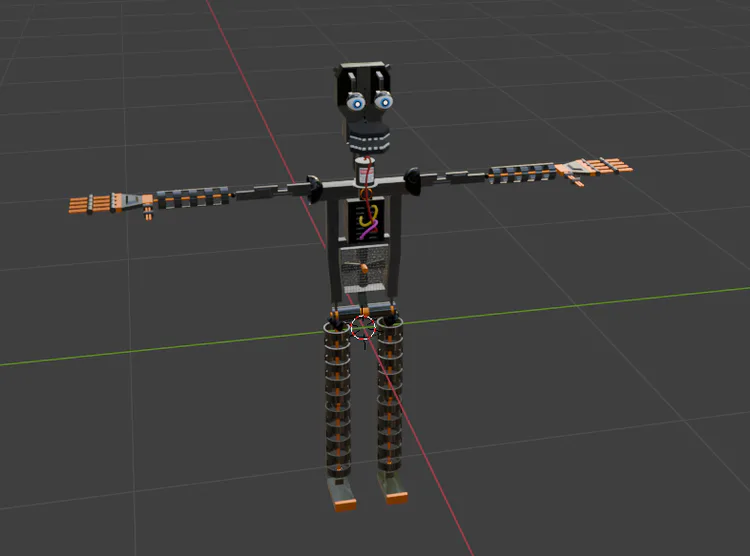Select the white neck cylinder below the jaw
The width and height of the screenshot is (750, 556).
tap(365, 171)
